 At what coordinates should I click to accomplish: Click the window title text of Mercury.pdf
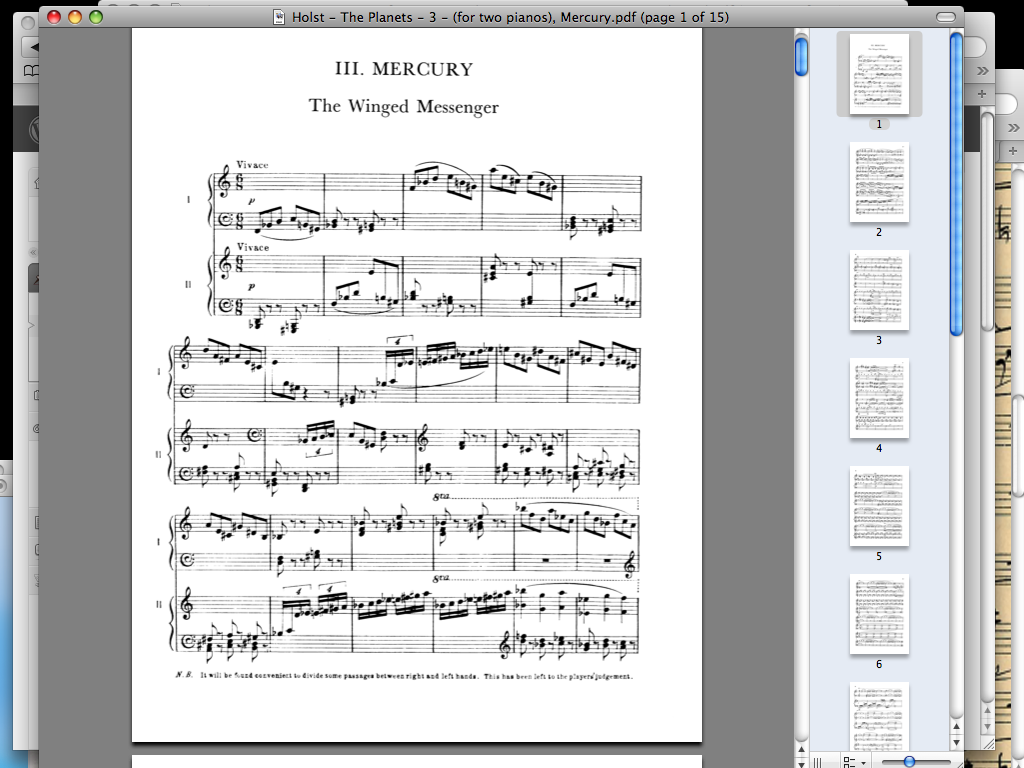pyautogui.click(x=510, y=17)
